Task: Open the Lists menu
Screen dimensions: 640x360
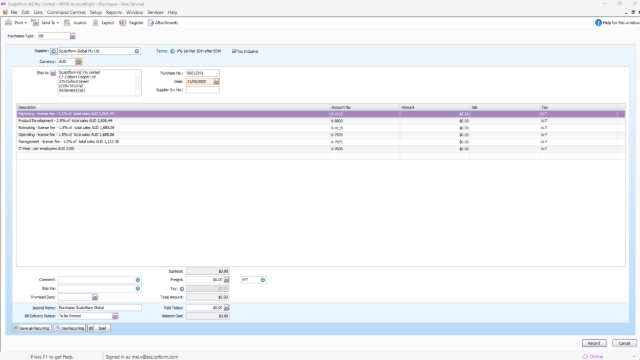Action: tap(38, 13)
